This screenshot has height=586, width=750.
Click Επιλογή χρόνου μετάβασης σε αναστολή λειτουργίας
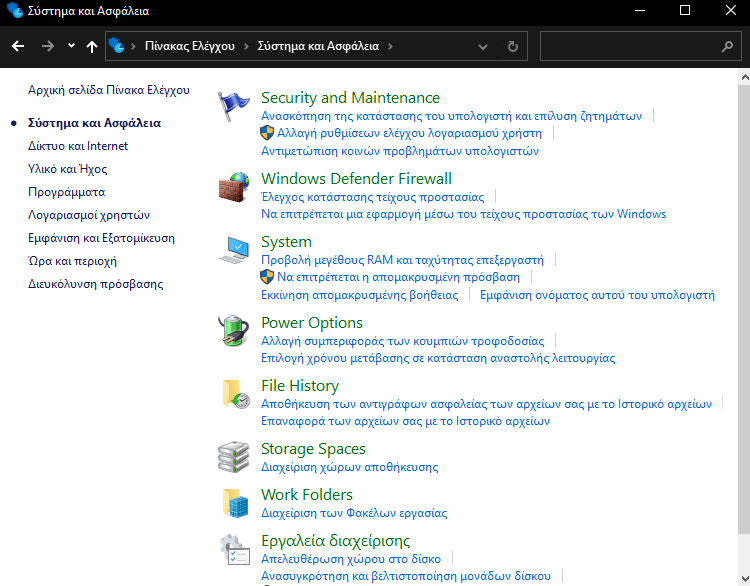pyautogui.click(x=438, y=358)
